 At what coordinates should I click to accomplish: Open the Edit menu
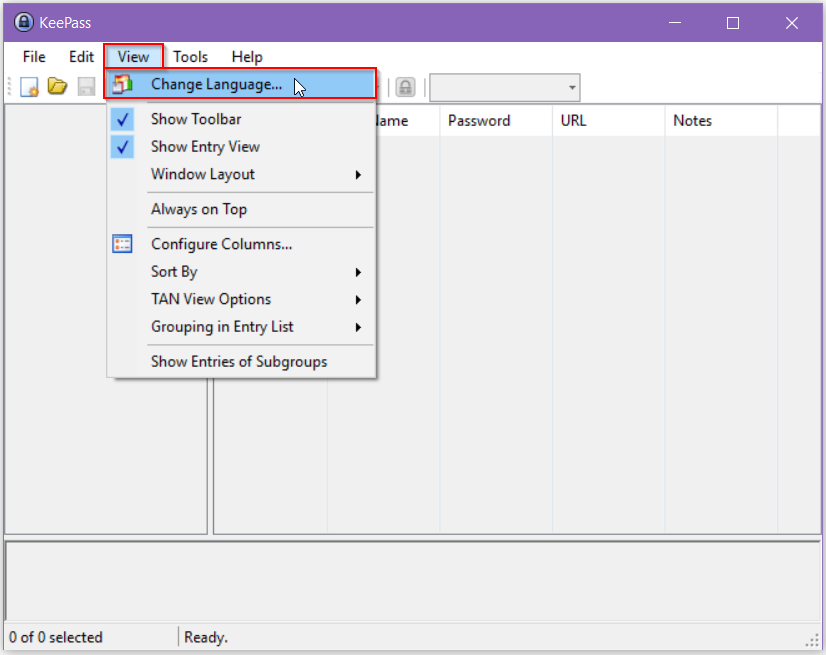click(81, 56)
